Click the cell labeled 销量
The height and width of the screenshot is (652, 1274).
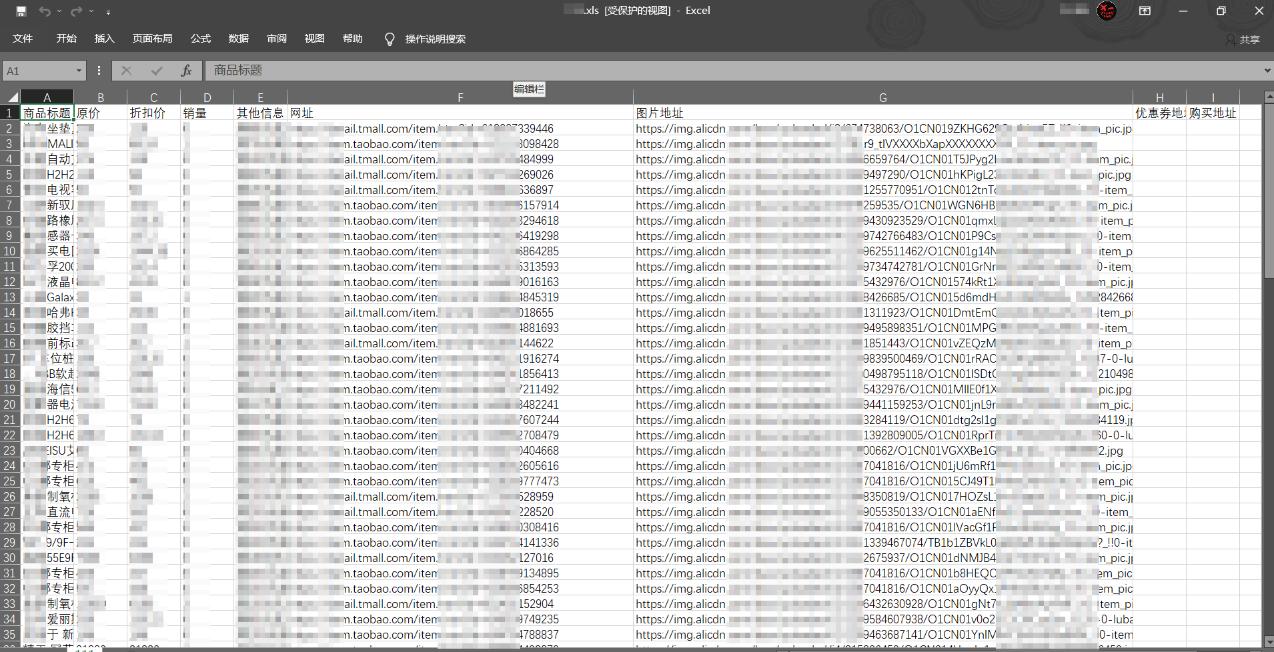click(207, 113)
